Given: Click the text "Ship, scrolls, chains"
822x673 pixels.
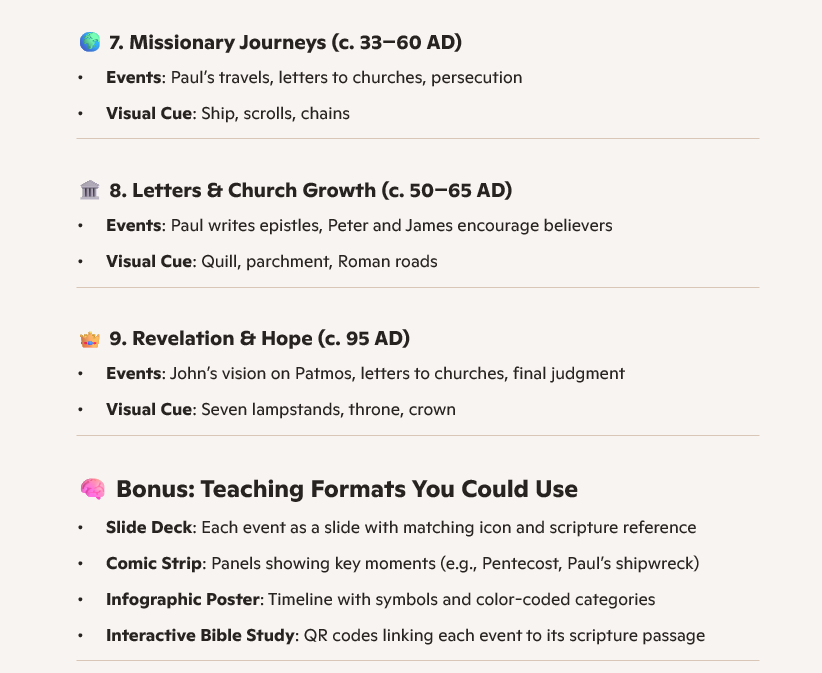Looking at the screenshot, I should click(275, 113).
